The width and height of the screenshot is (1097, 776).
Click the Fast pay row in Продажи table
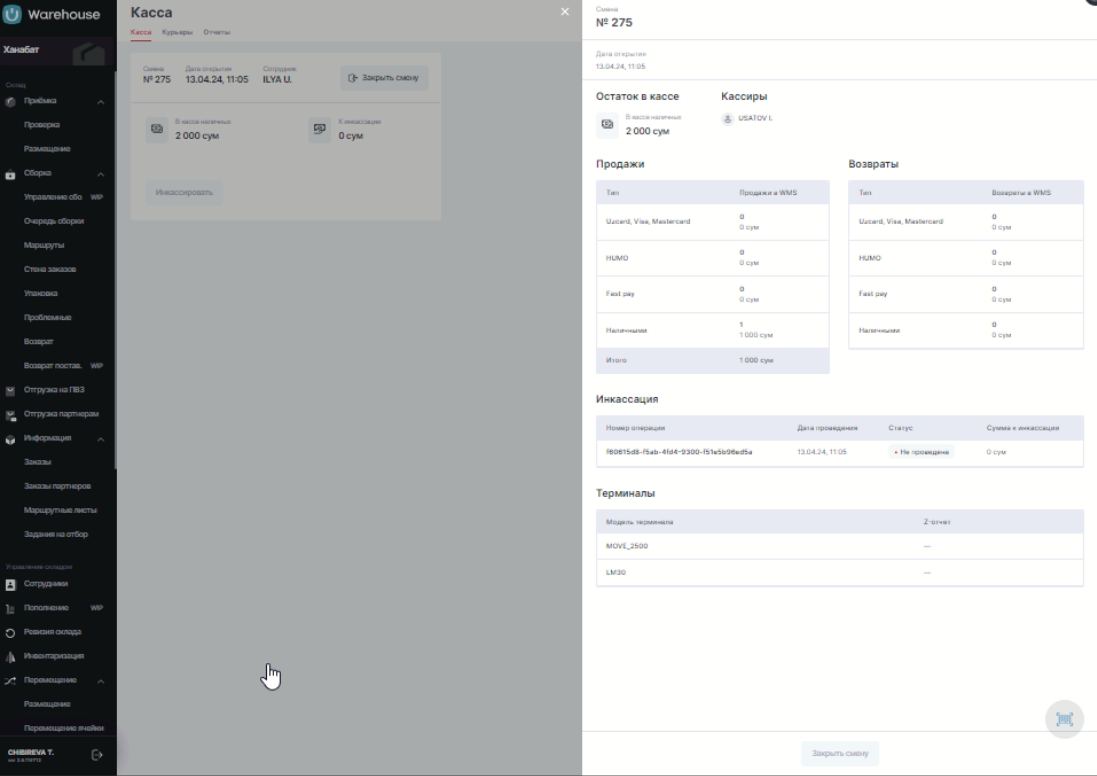coord(712,294)
